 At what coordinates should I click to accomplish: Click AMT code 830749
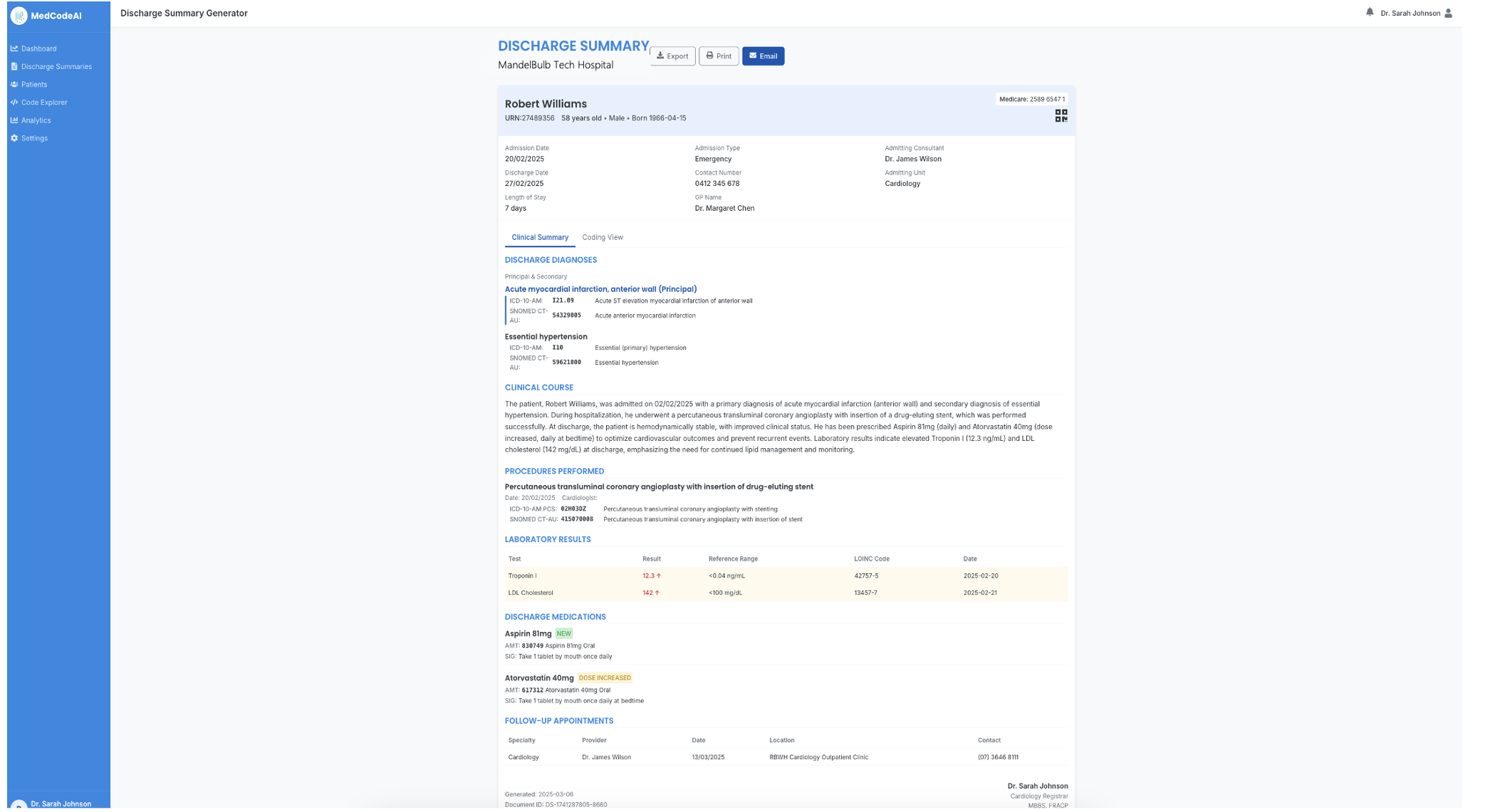(x=532, y=646)
